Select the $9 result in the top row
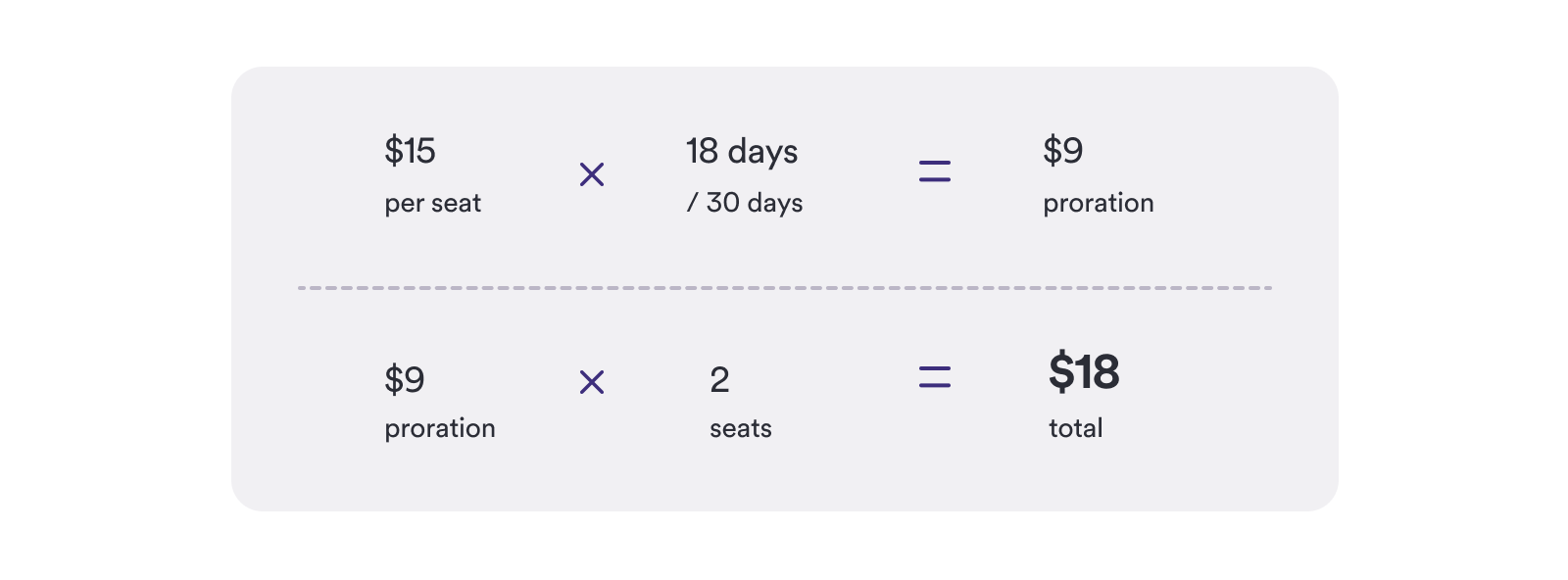Viewport: 1568px width, 580px height. click(1062, 151)
